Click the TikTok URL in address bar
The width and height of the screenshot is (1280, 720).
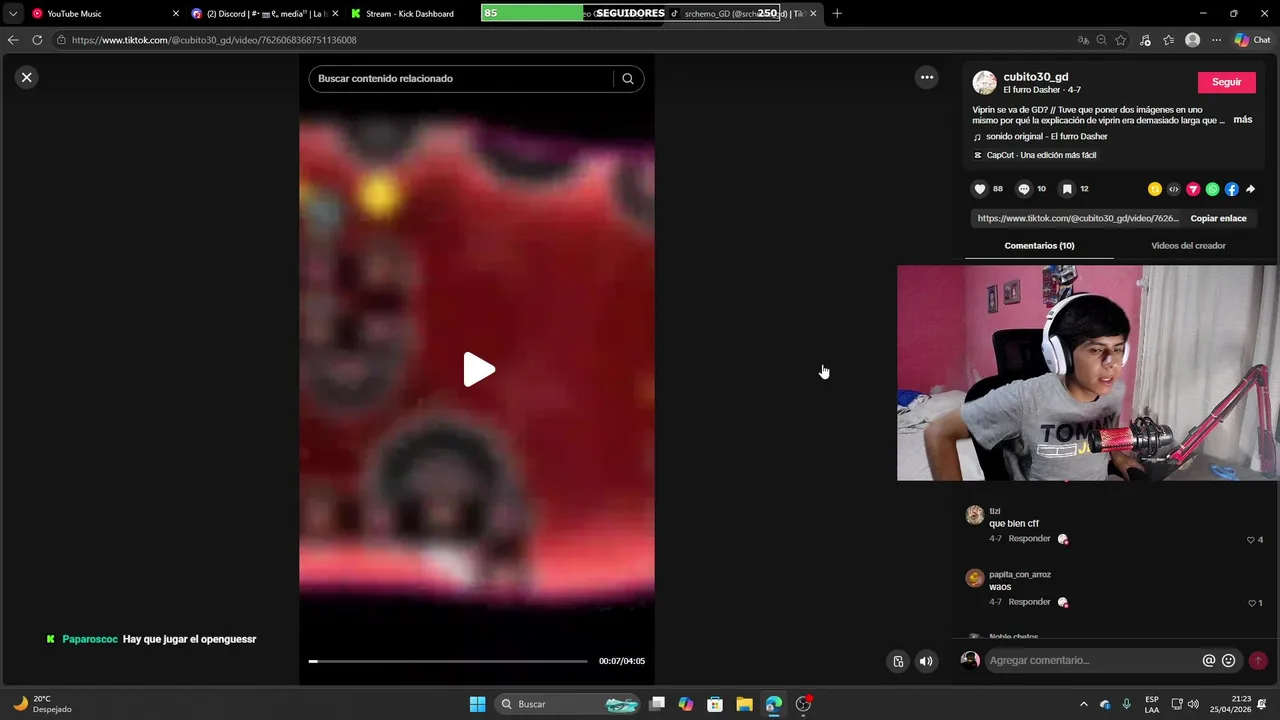click(214, 40)
